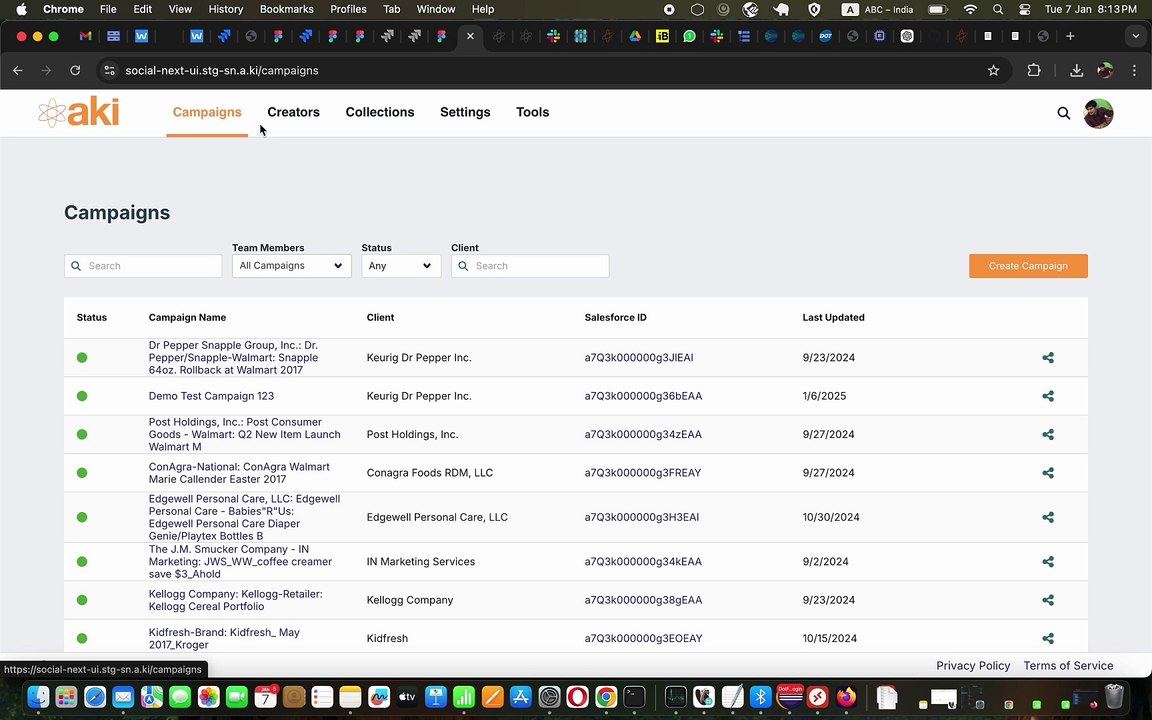Image resolution: width=1152 pixels, height=720 pixels.
Task: Go back to previous page
Action: [x=18, y=71]
